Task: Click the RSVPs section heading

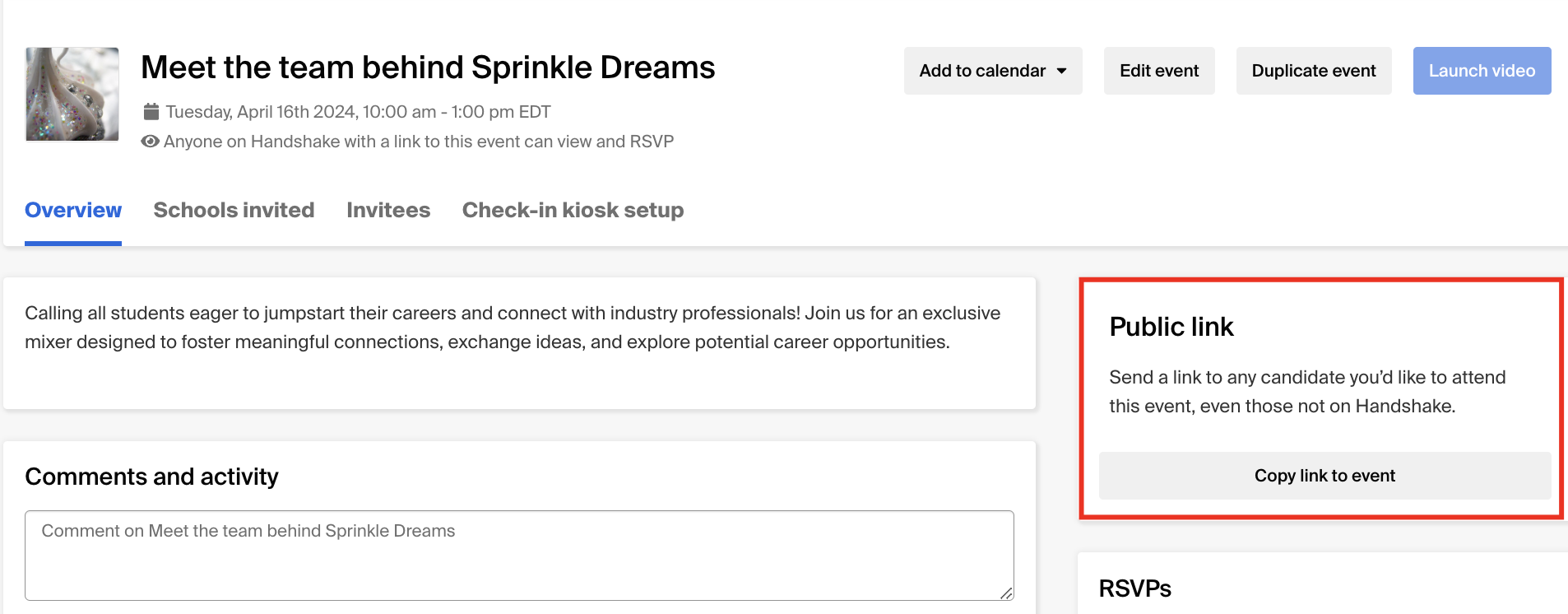Action: [x=1134, y=588]
